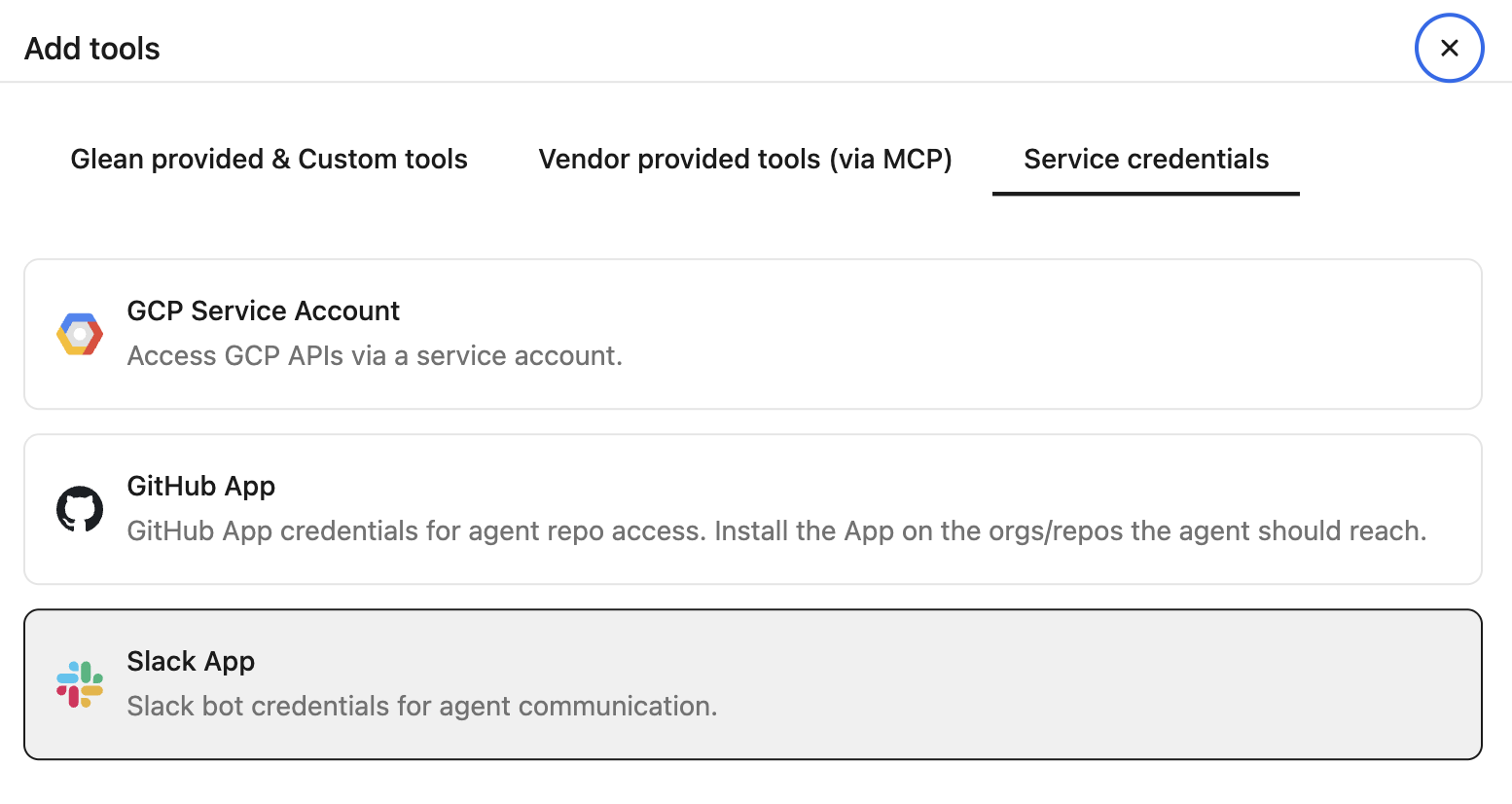Click the Google Cloud hexagon icon

(x=80, y=334)
